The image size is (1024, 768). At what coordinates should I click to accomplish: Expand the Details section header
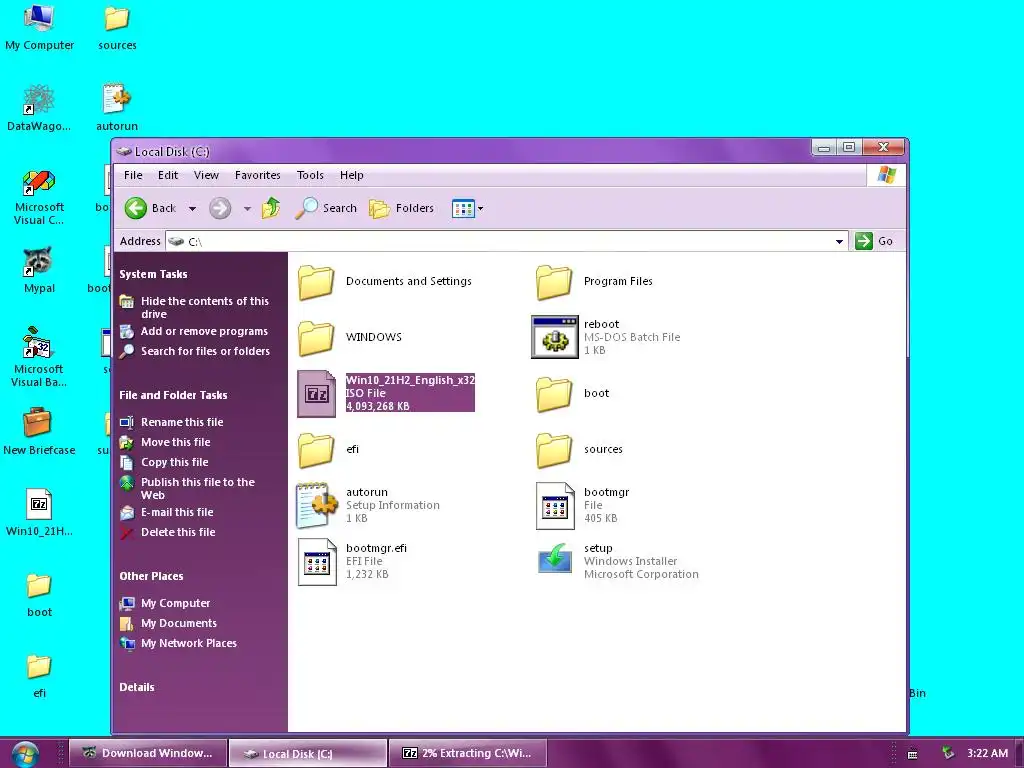[136, 687]
